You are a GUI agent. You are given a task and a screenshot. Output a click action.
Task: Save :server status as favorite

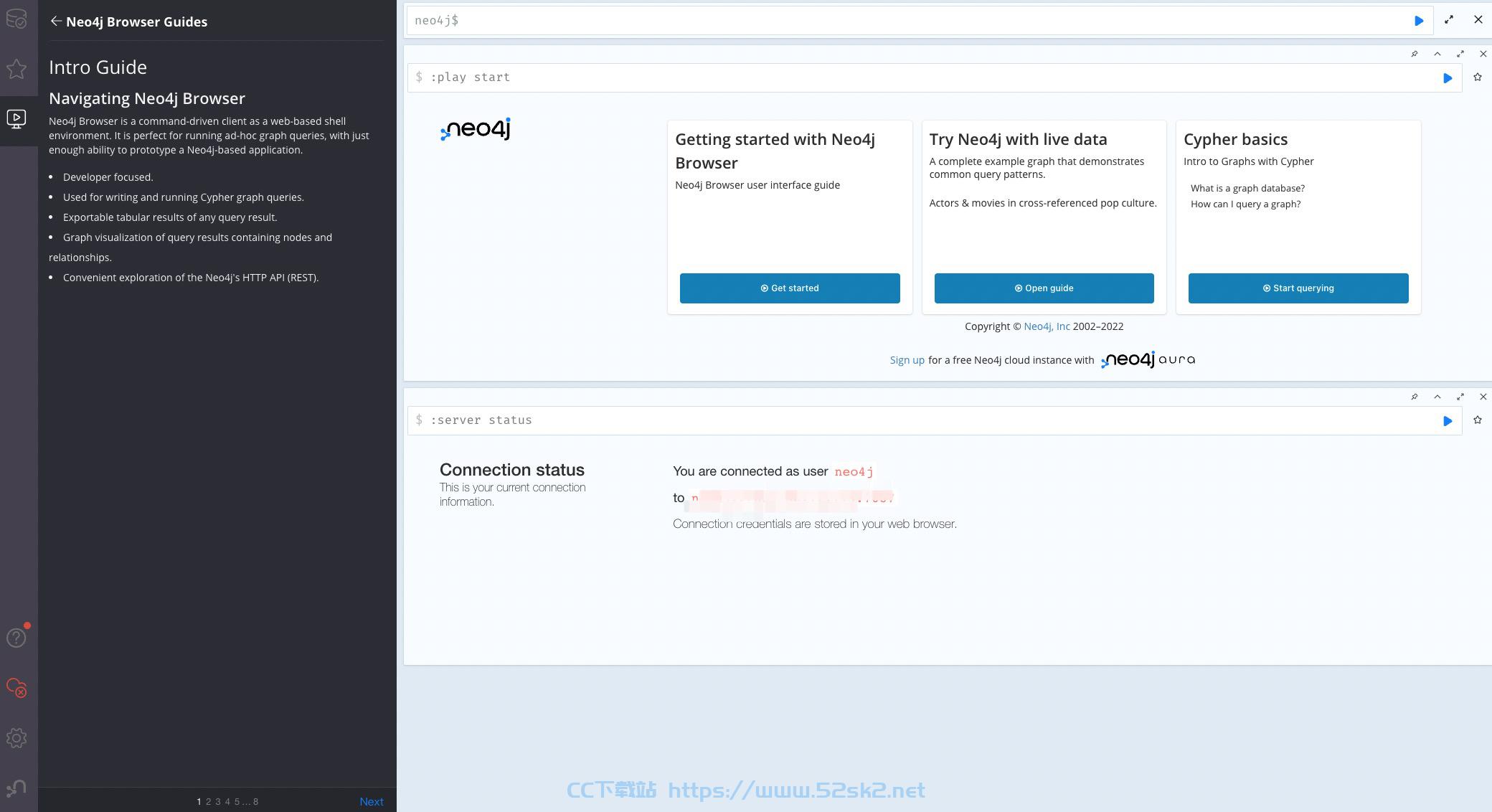coord(1478,420)
